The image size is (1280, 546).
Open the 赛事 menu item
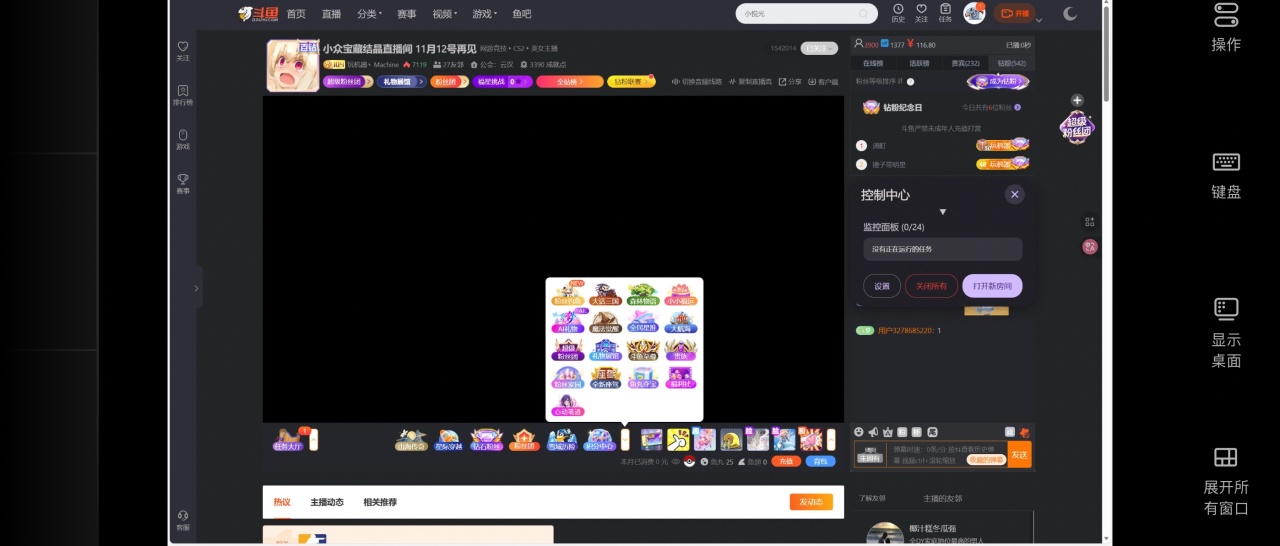click(x=406, y=14)
